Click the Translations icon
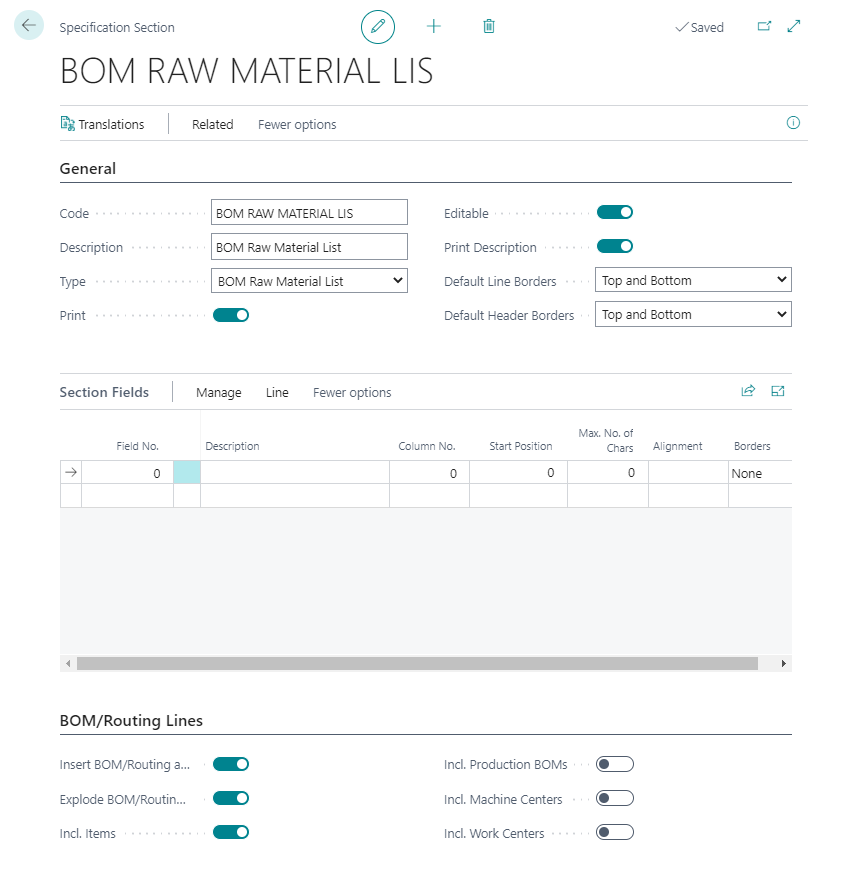Screen dimensions: 866x883 (x=68, y=123)
